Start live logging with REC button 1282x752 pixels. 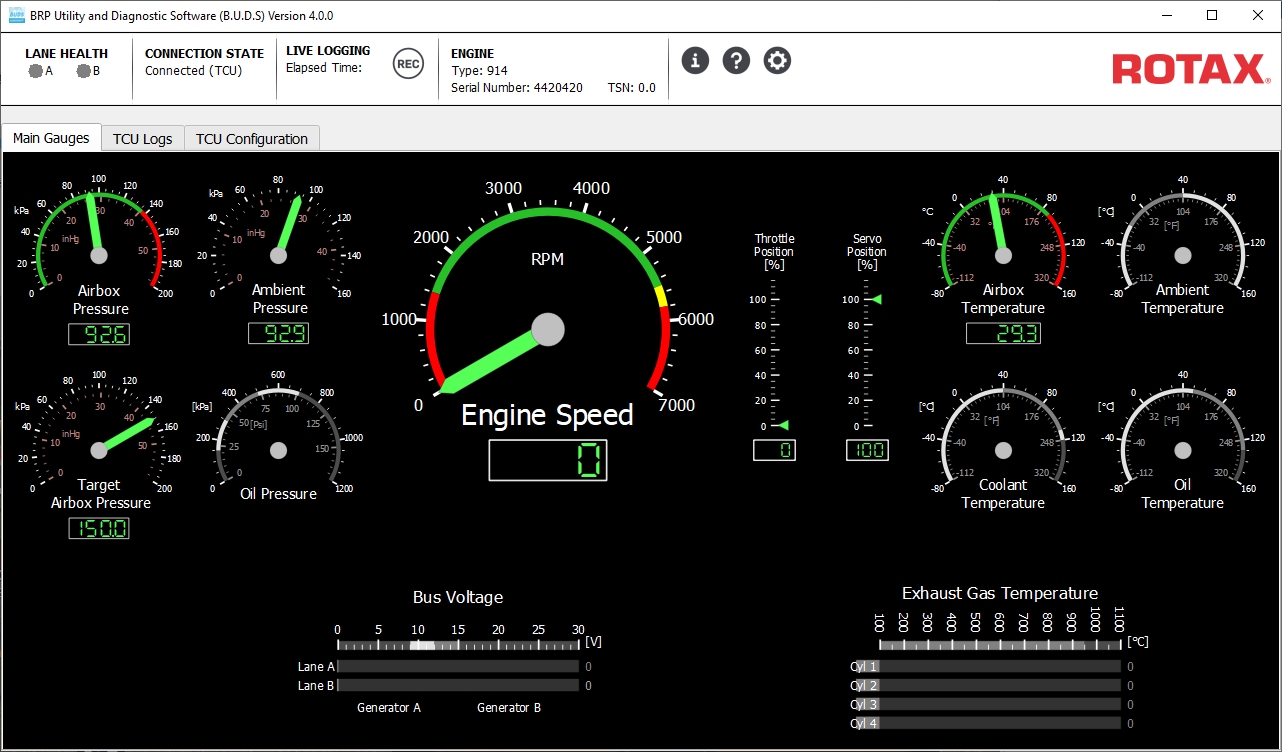[x=408, y=64]
